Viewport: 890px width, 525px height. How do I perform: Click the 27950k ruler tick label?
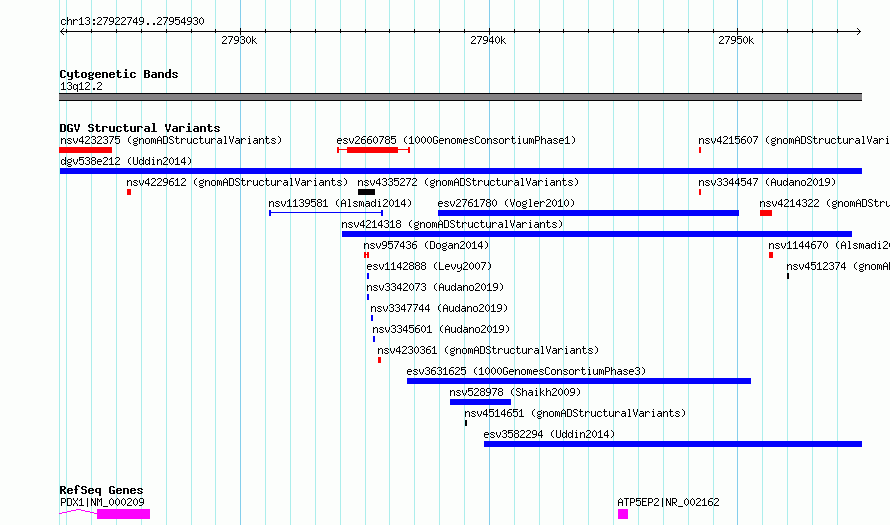click(x=736, y=40)
